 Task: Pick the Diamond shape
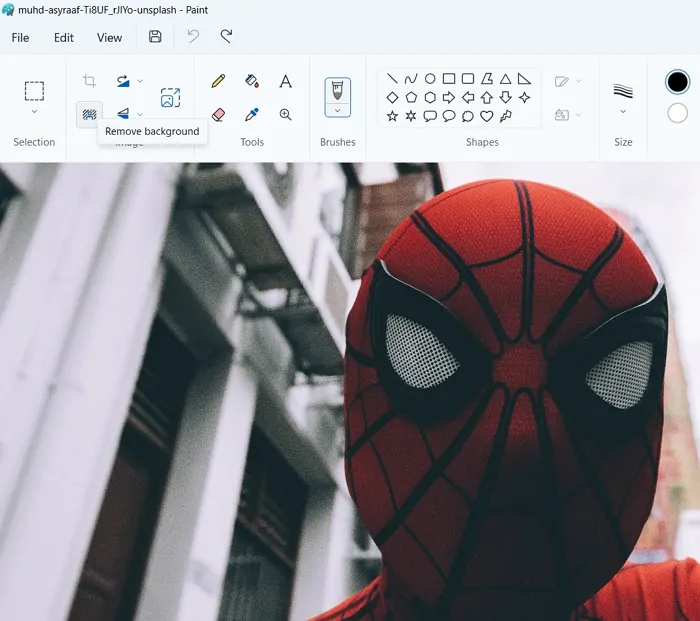coord(392,97)
